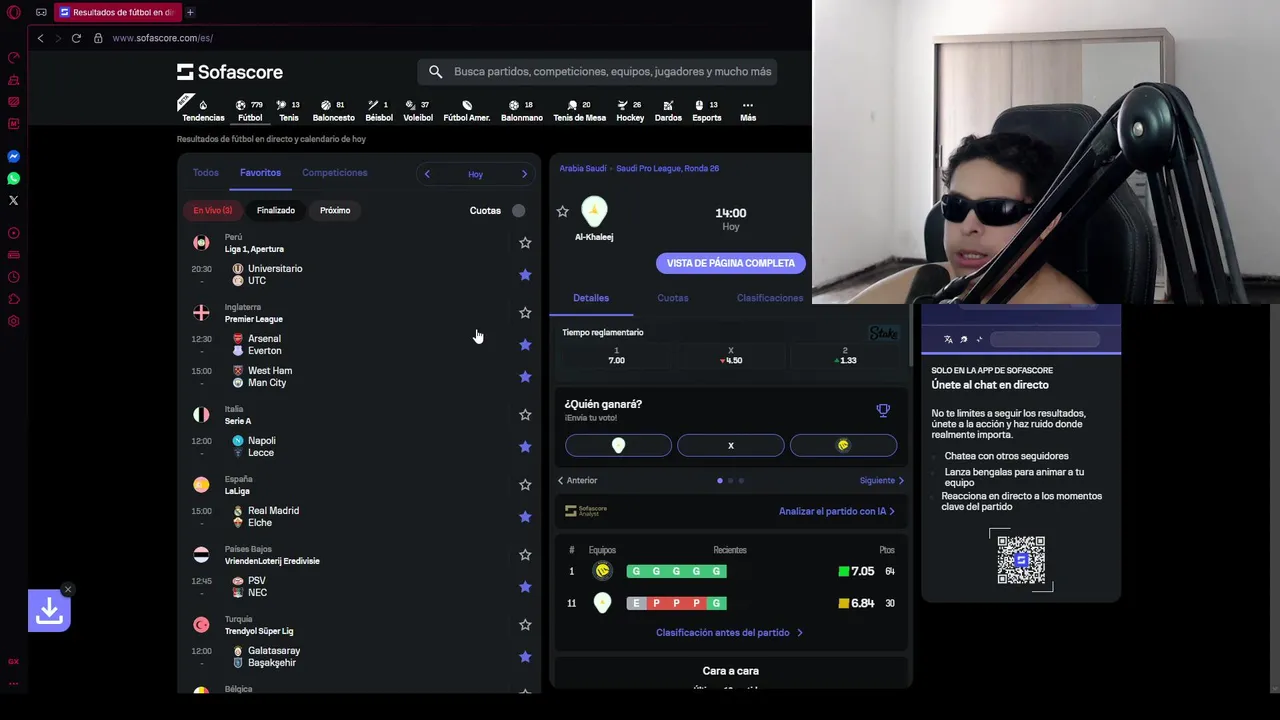The width and height of the screenshot is (1280, 720).
Task: Unfavorite the Real Madrid vs Elche match
Action: tap(525, 516)
